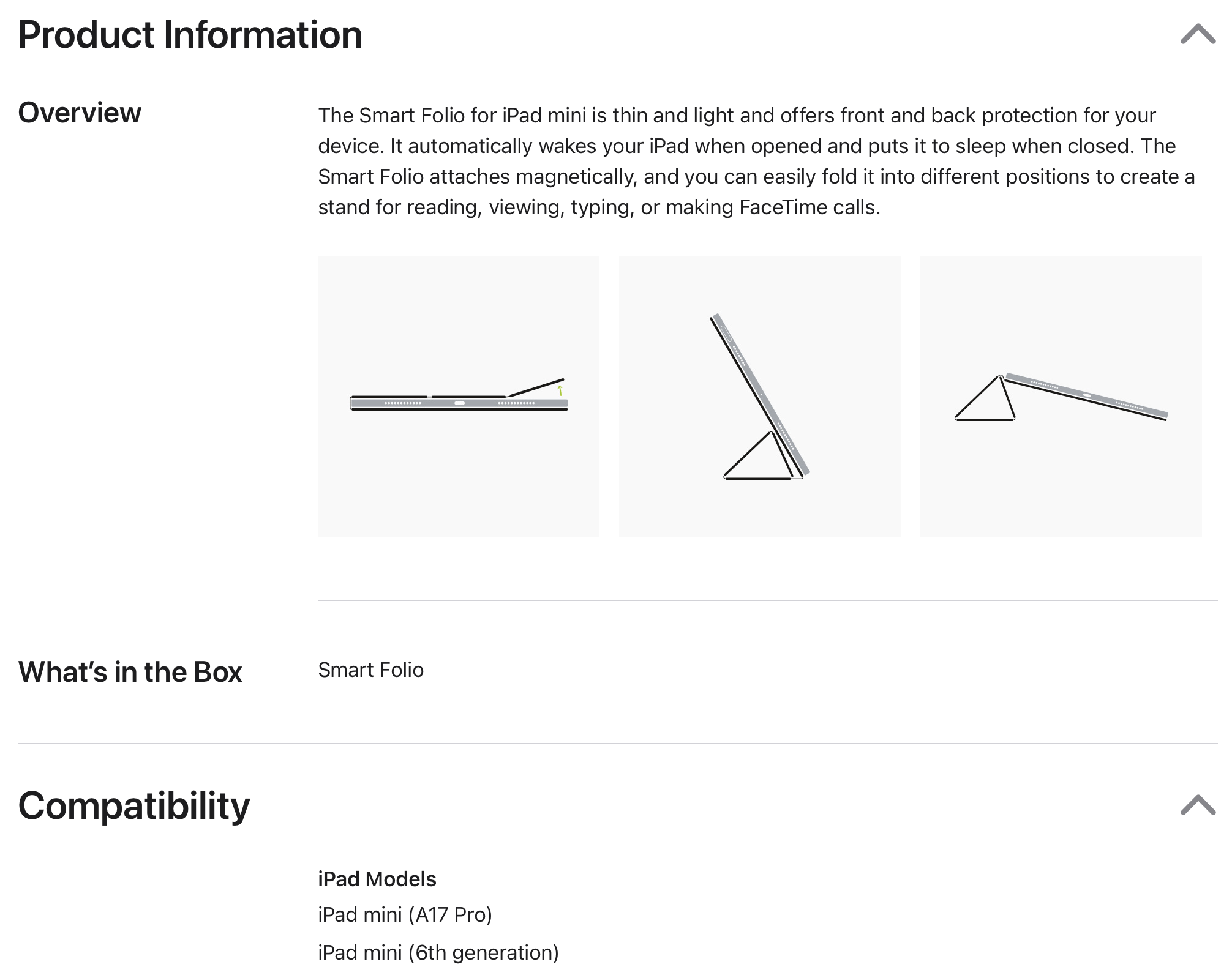Click the Product Information heading

point(190,35)
